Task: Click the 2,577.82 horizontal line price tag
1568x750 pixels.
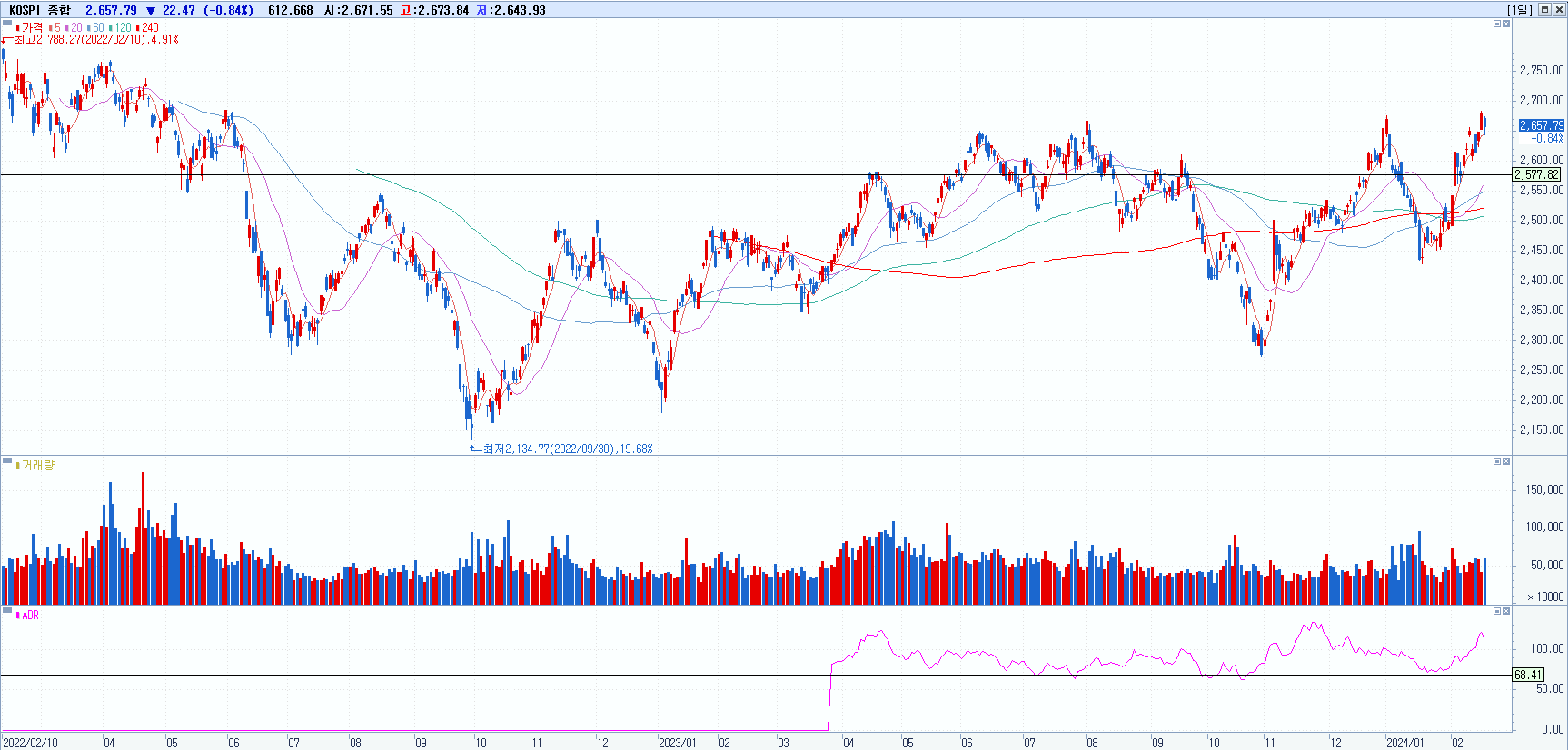Action: [x=1537, y=174]
